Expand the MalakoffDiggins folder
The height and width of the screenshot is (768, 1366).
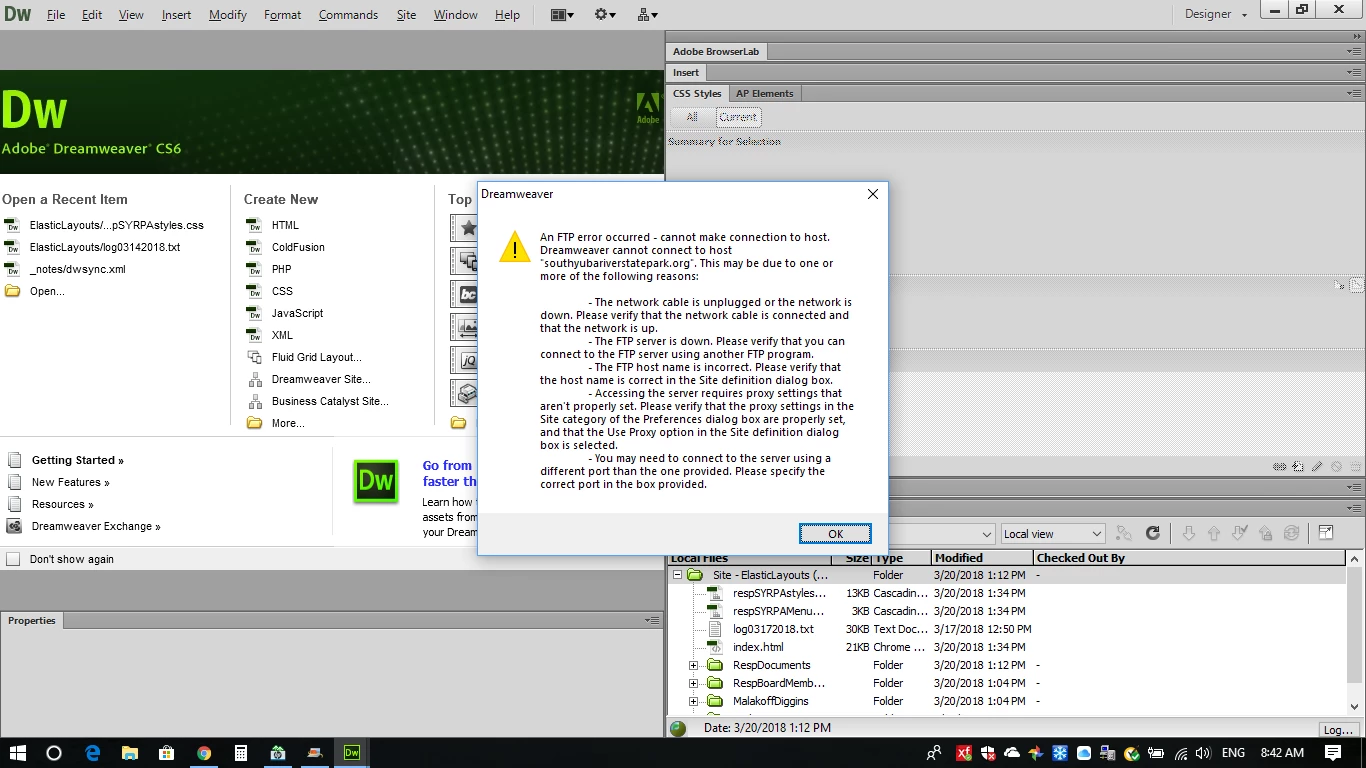click(x=693, y=701)
